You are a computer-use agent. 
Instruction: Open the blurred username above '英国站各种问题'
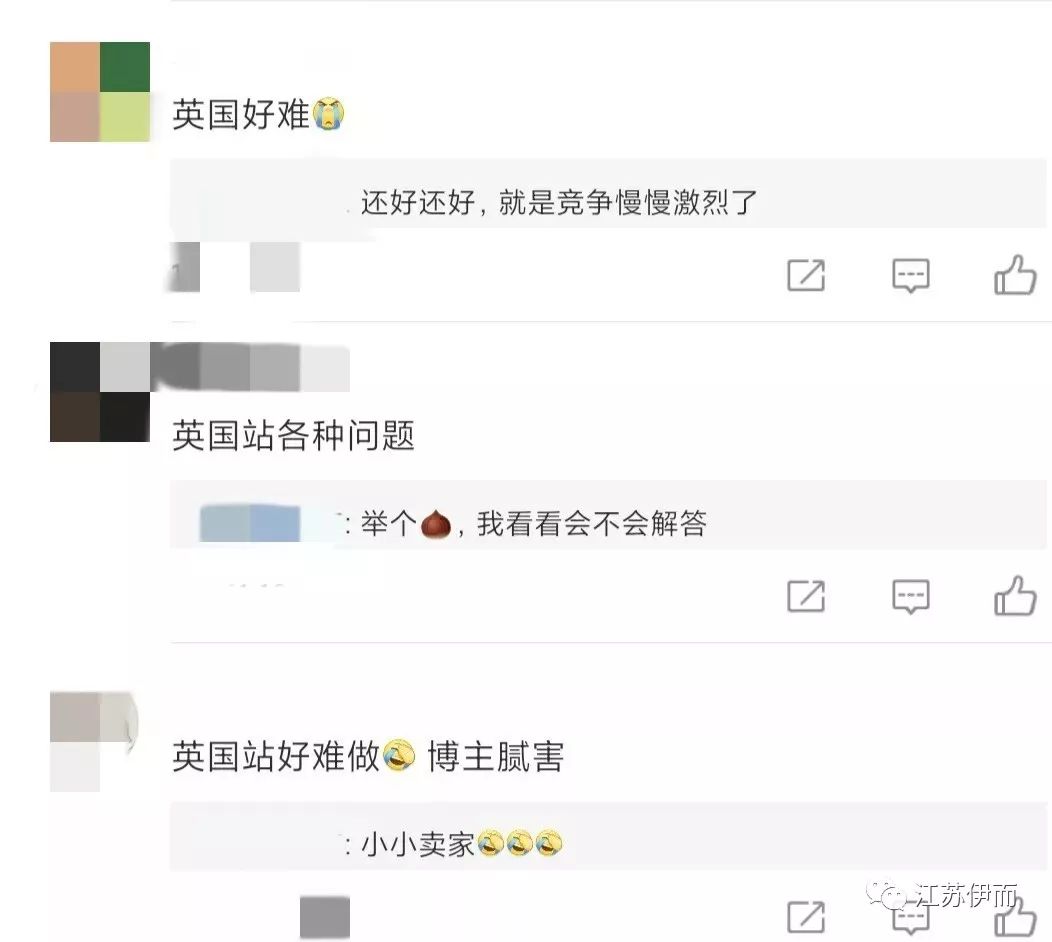[x=250, y=367]
